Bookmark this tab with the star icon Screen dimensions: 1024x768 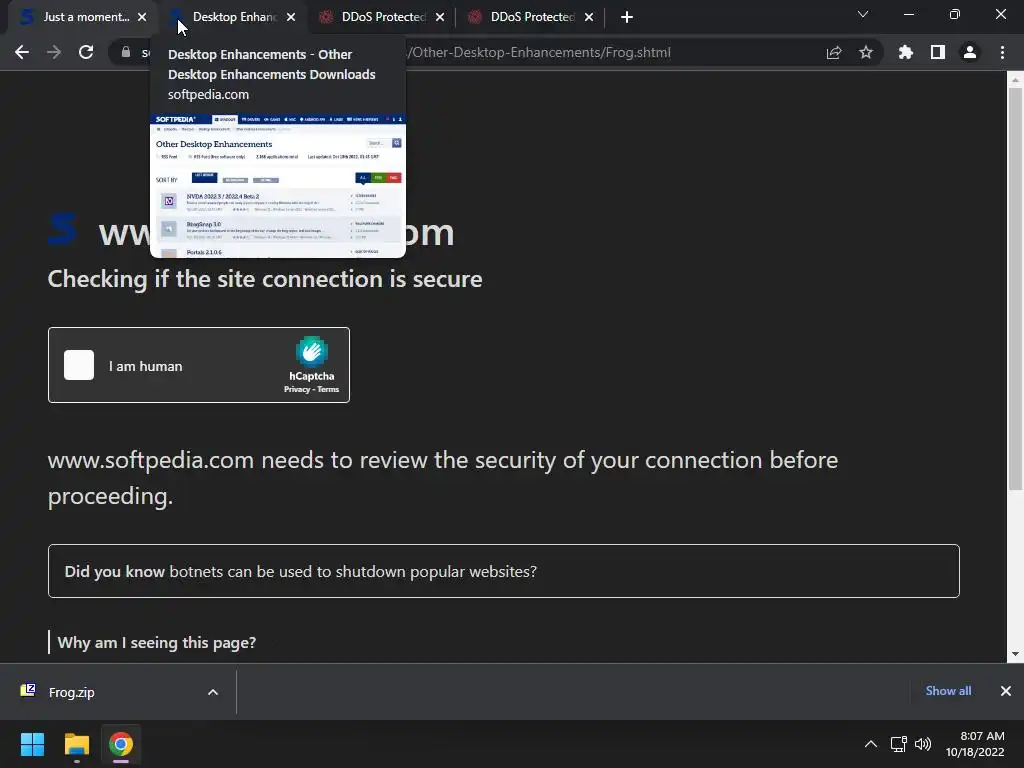866,52
